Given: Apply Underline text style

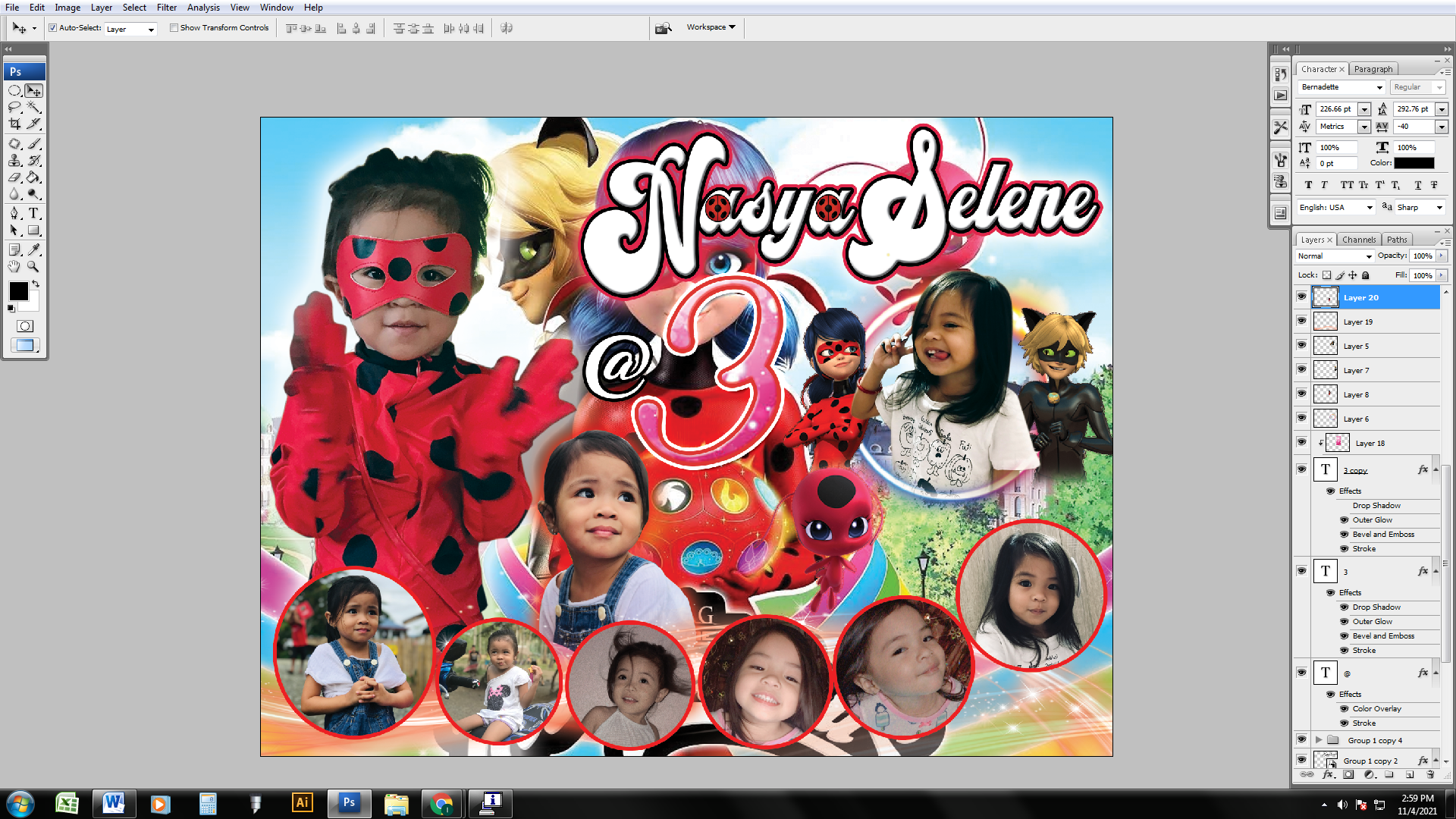Looking at the screenshot, I should tap(1418, 185).
